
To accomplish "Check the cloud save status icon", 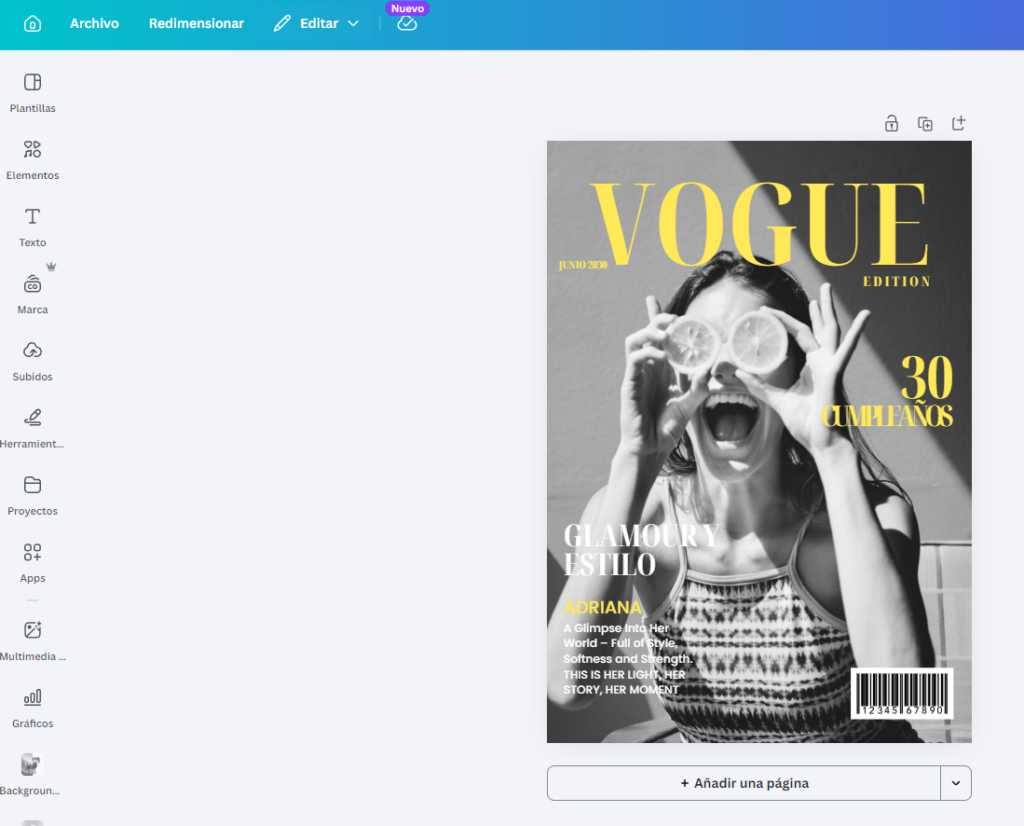I will pos(407,24).
